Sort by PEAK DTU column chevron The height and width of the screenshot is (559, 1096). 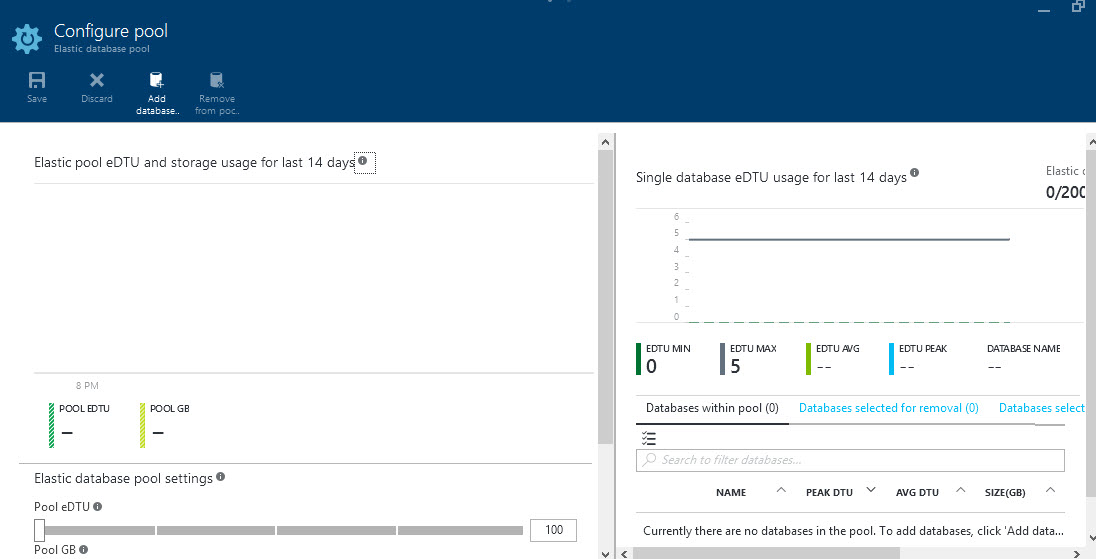pyautogui.click(x=870, y=490)
